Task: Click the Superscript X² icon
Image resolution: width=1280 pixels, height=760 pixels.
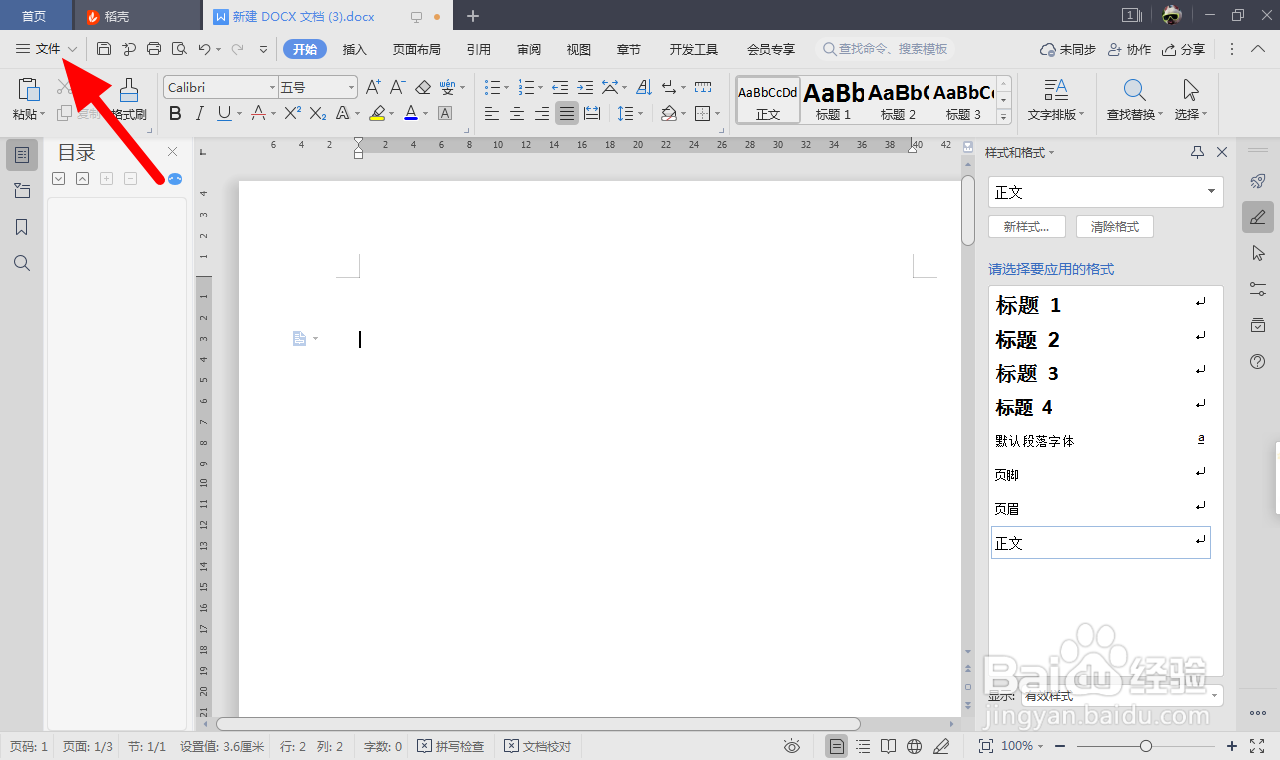Action: point(292,113)
